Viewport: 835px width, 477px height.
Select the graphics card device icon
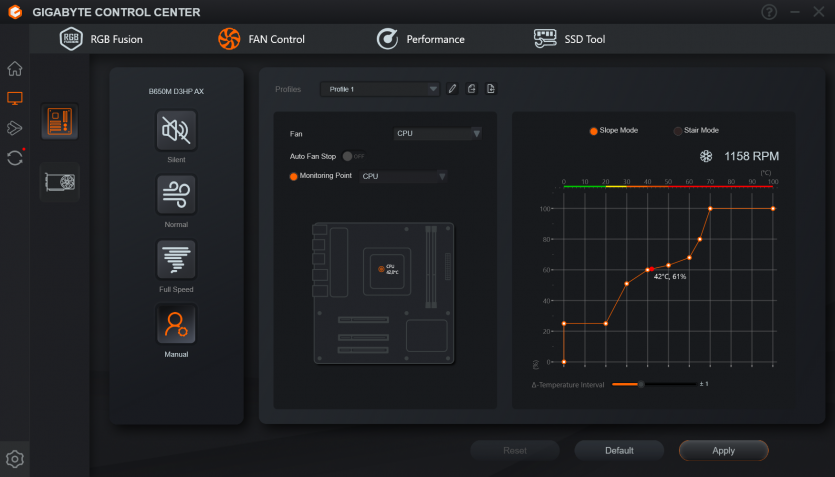point(59,182)
